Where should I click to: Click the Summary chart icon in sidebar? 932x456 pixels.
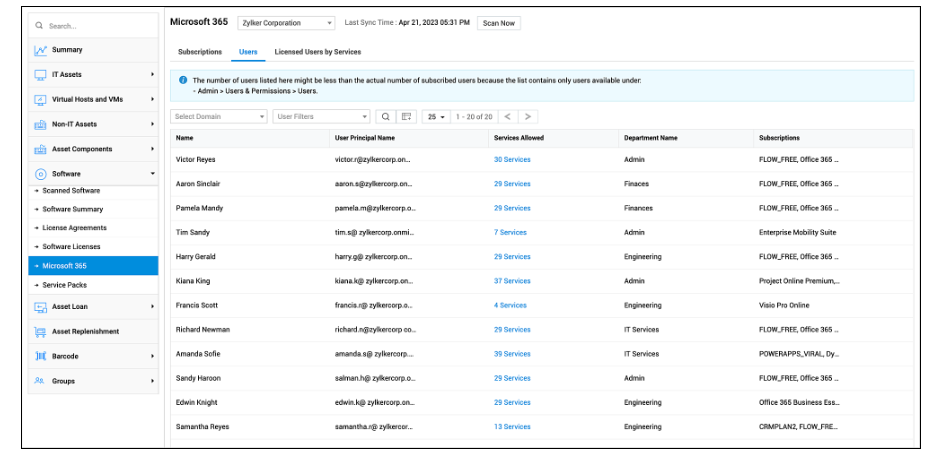click(41, 50)
